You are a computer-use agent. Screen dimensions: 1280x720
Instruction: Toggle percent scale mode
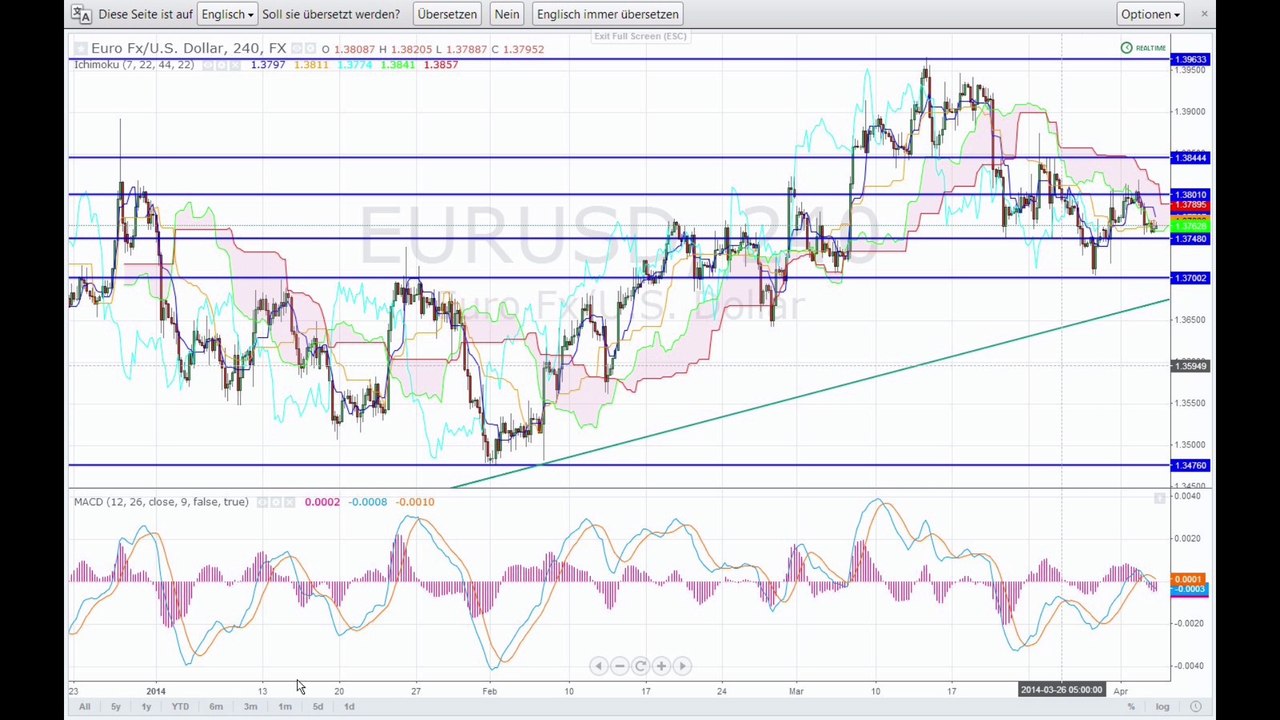1131,707
